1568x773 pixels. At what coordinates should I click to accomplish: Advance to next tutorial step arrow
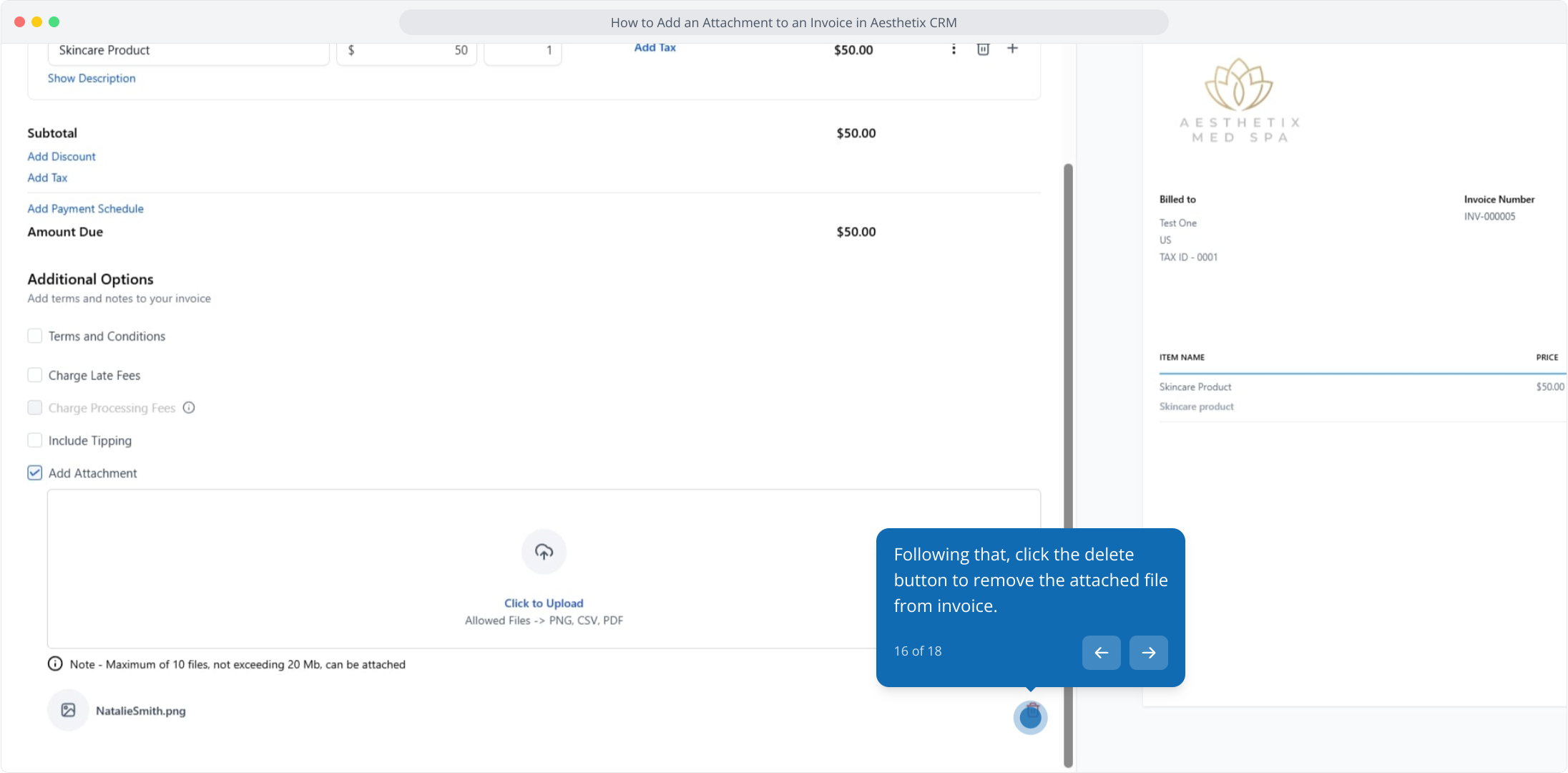[1148, 653]
